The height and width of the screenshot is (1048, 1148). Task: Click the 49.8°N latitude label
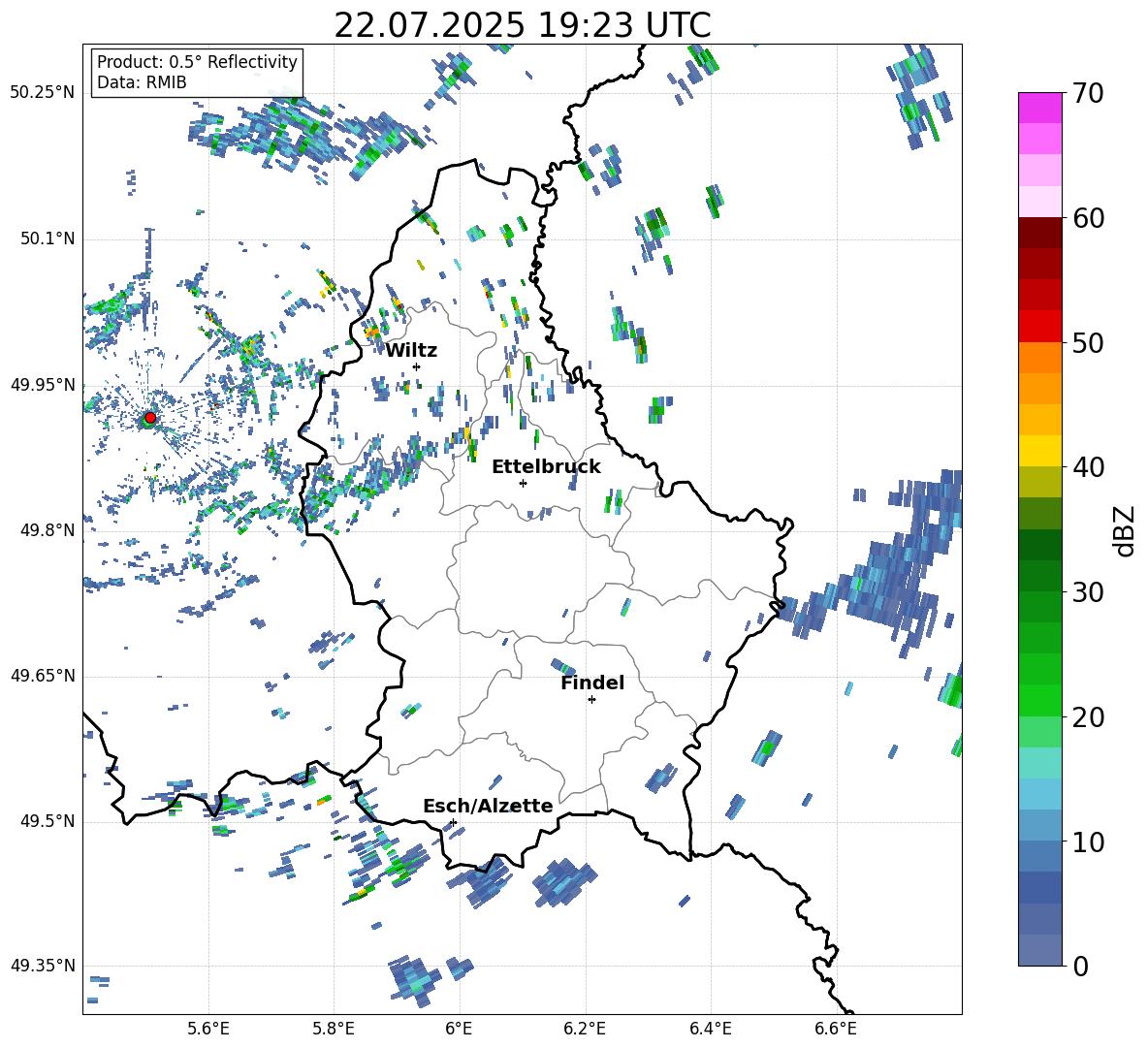click(x=47, y=530)
